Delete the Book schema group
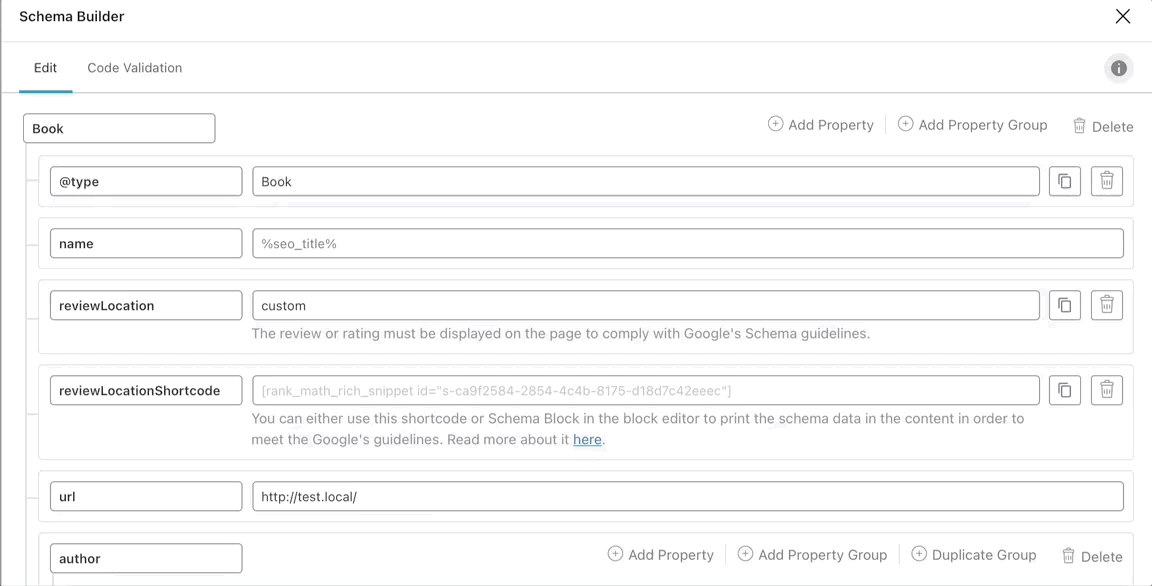The width and height of the screenshot is (1152, 586). 1103,126
